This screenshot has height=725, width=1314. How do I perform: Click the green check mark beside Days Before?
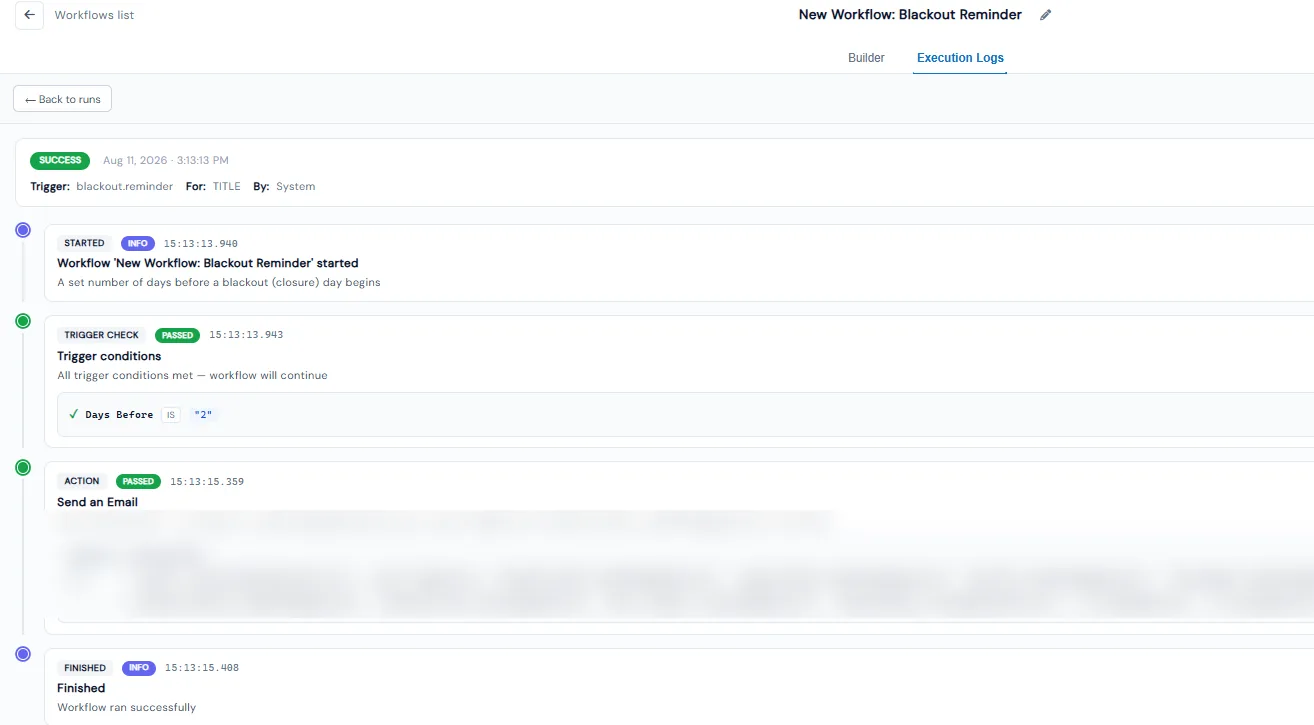click(x=74, y=414)
